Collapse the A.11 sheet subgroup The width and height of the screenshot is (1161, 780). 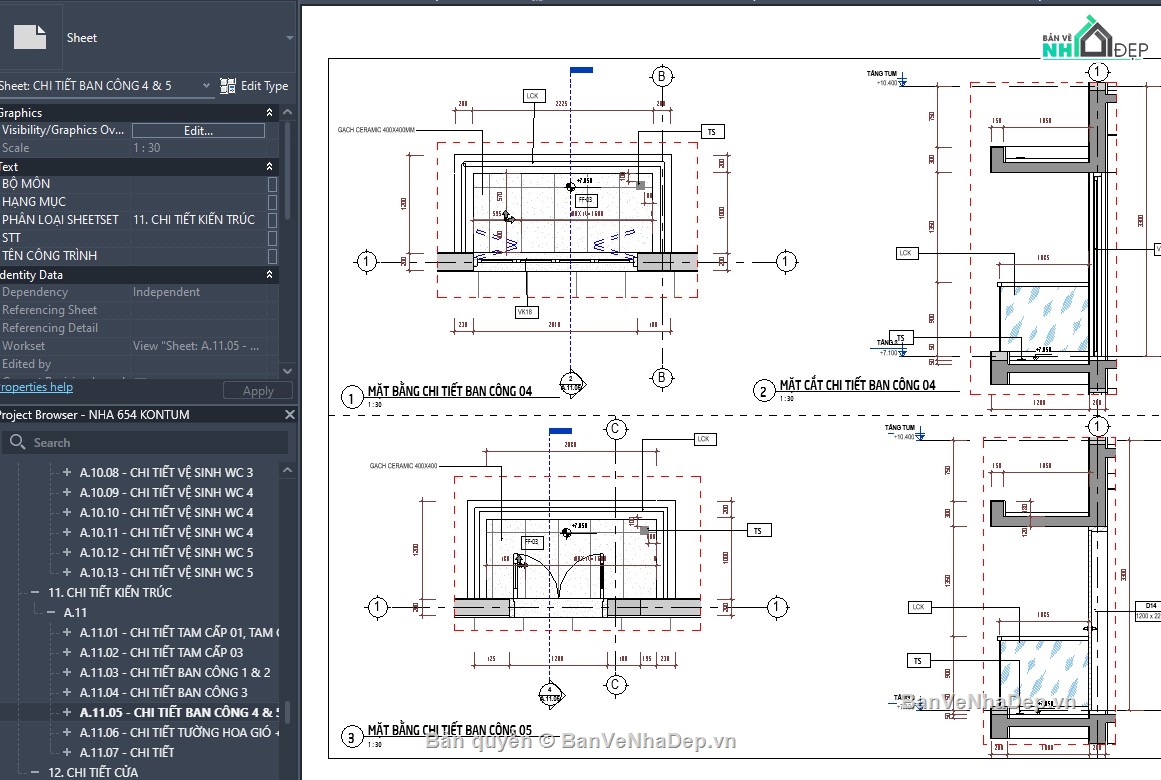[50, 613]
